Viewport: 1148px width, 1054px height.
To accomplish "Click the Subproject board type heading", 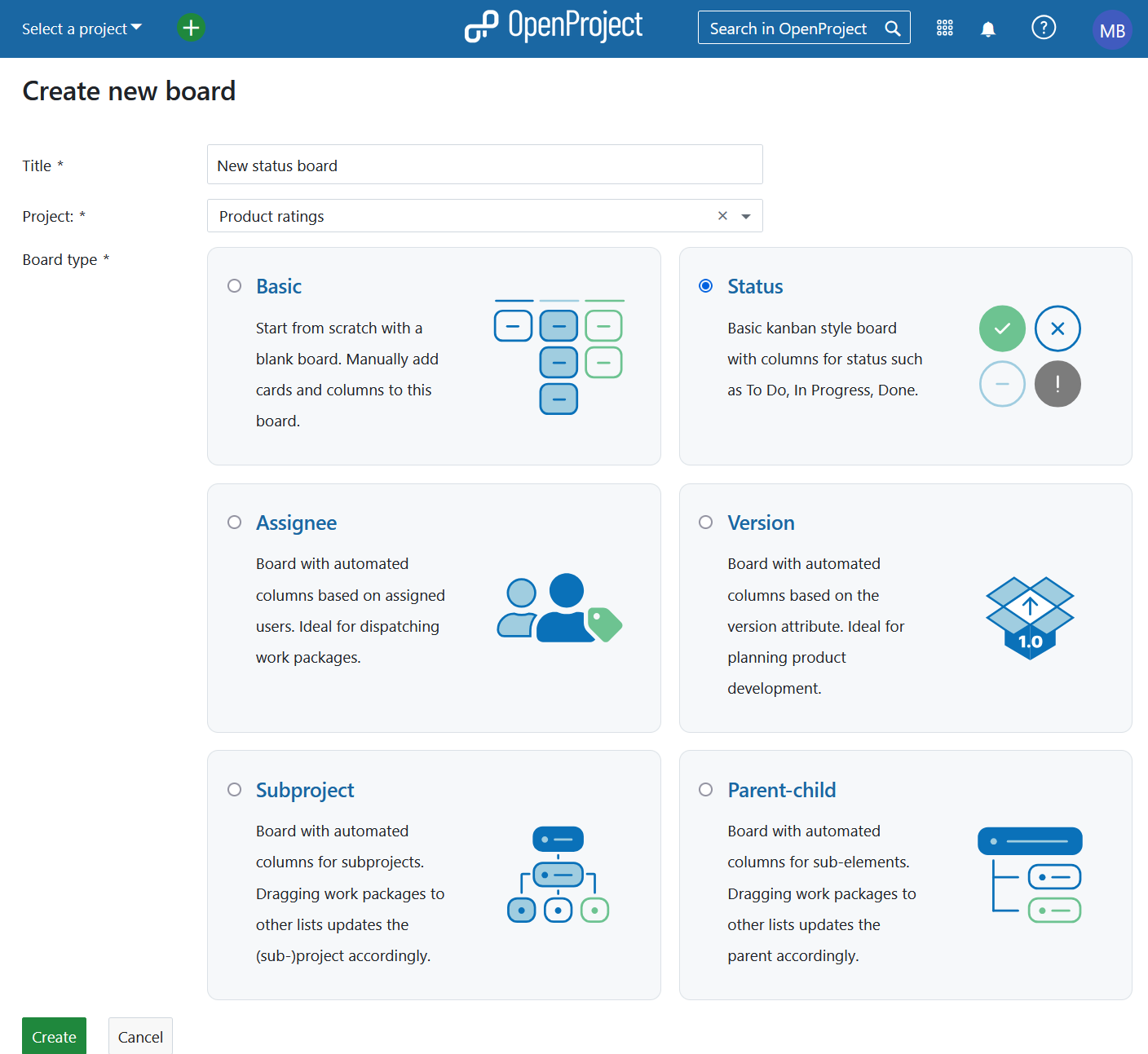I will click(x=305, y=790).
